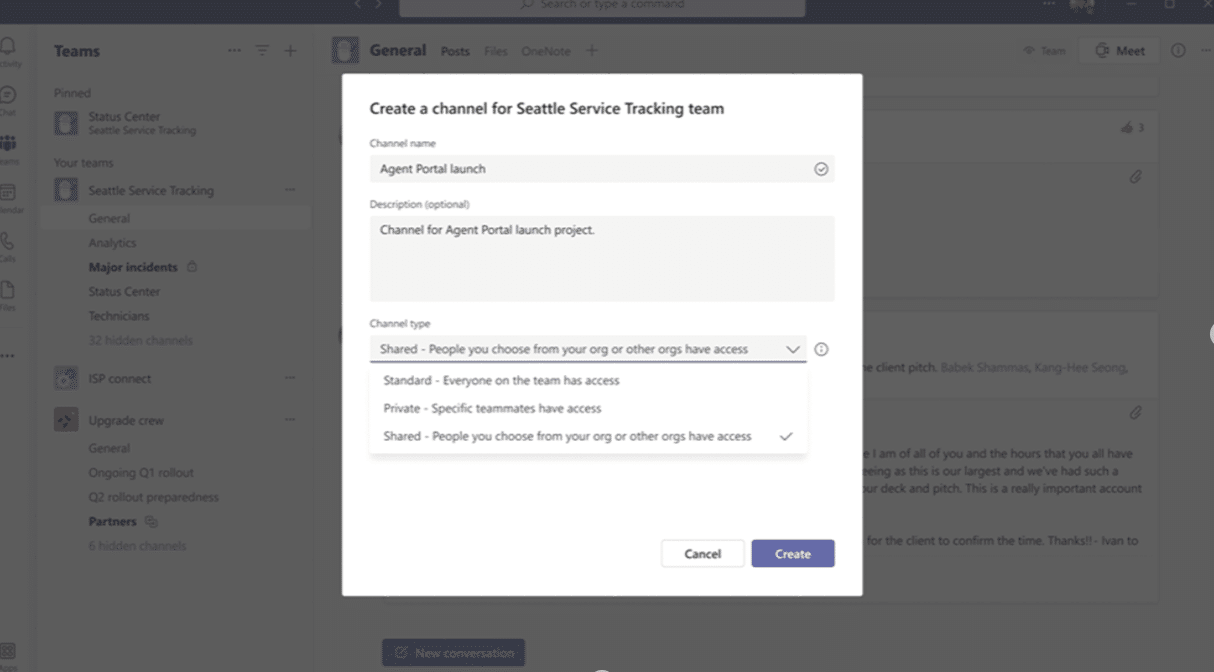Open Chat in the left rail
Screen dimensions: 1214x672
8,100
